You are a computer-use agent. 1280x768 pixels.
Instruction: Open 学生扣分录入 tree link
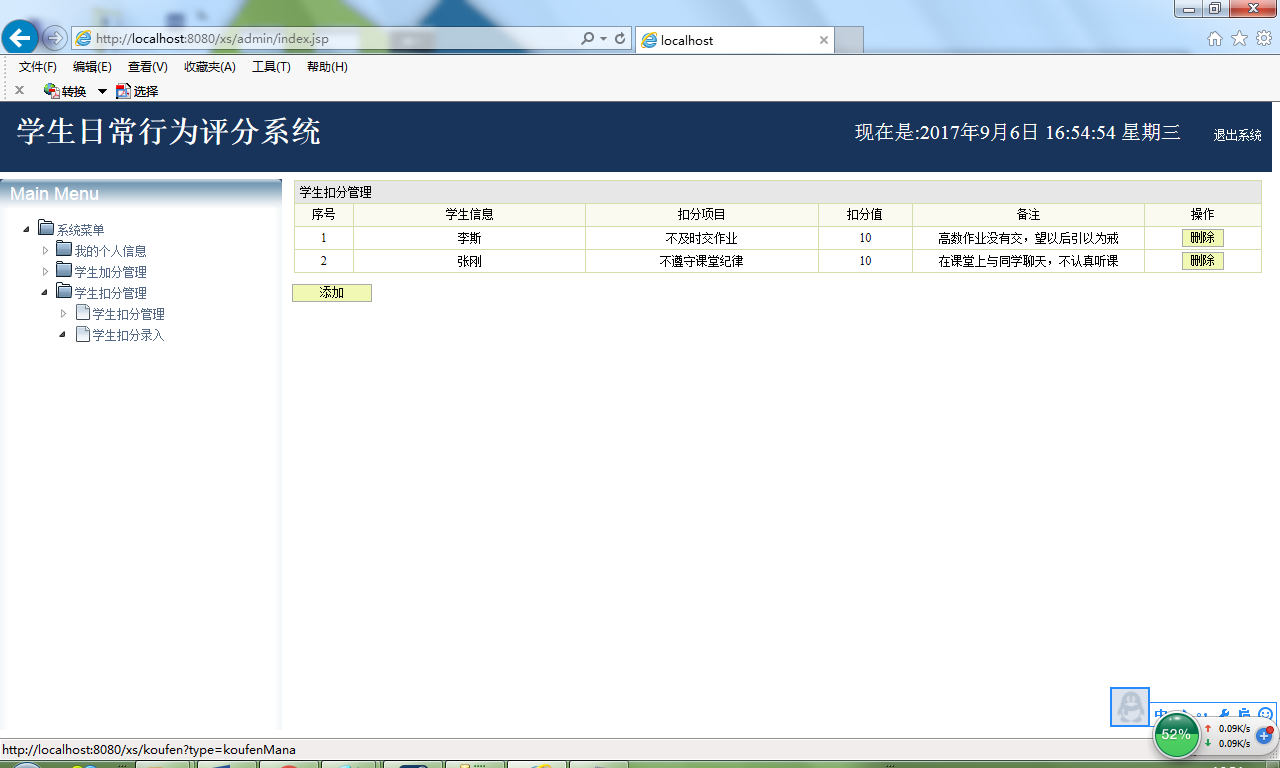point(128,335)
